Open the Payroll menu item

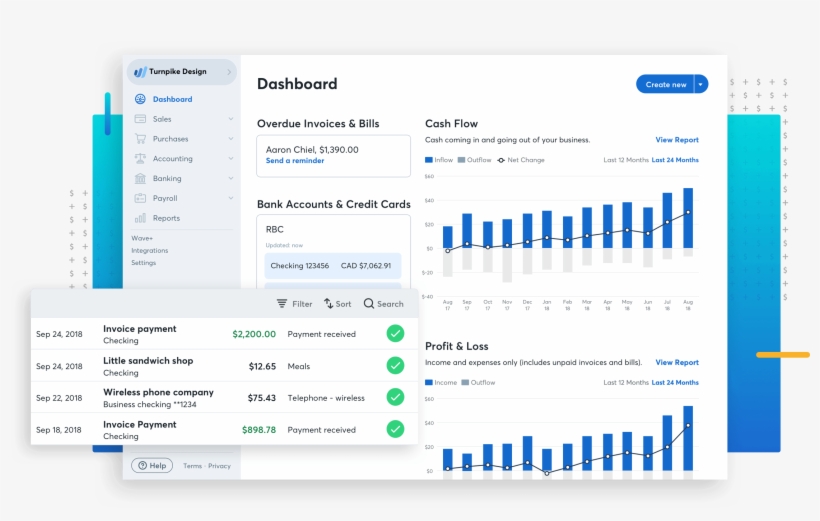(165, 198)
